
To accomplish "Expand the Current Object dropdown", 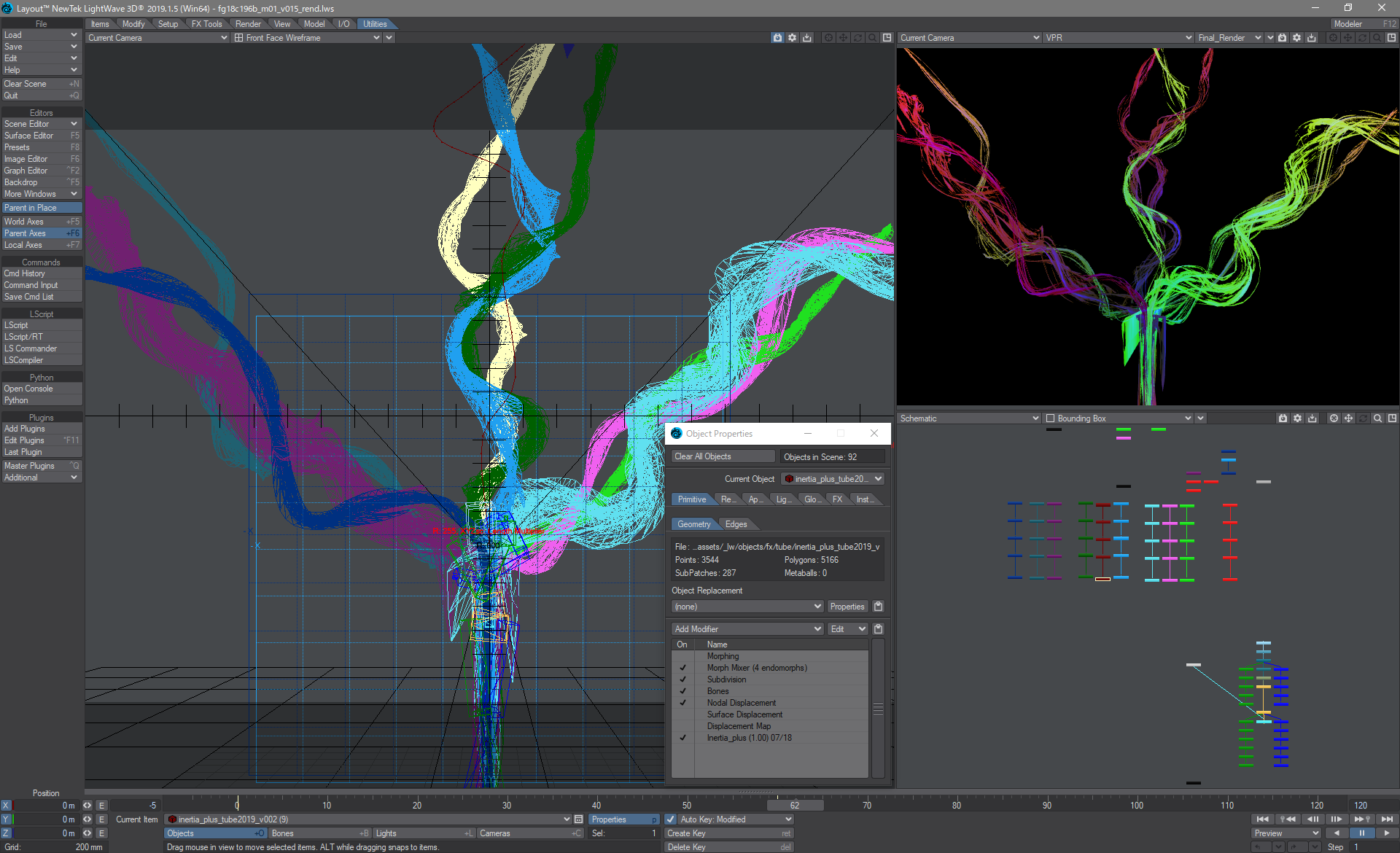I will point(877,478).
